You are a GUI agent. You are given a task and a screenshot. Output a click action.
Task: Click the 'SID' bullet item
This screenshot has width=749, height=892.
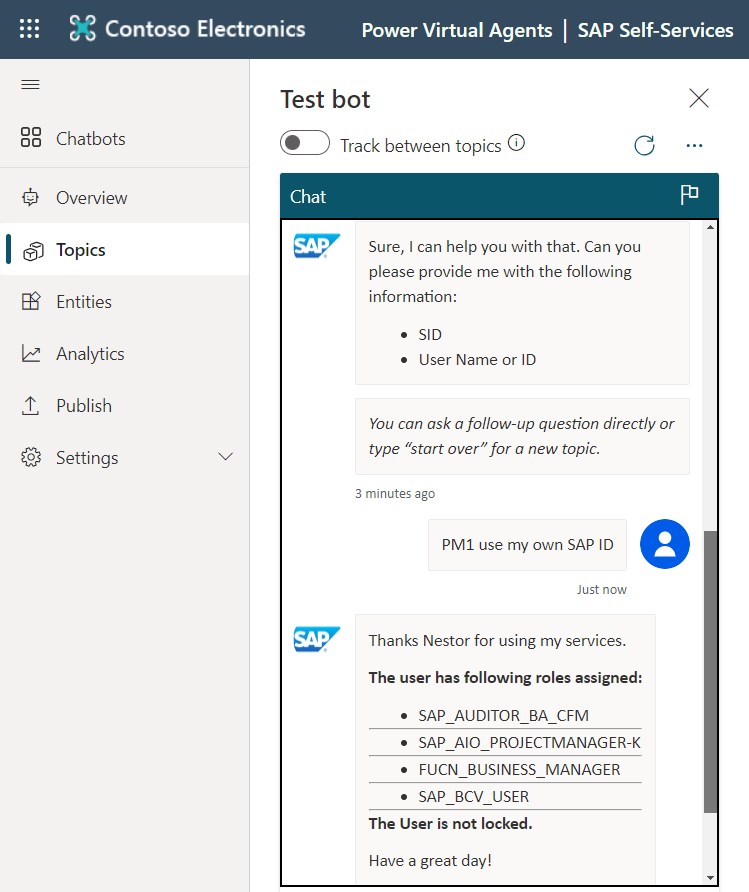(x=430, y=334)
